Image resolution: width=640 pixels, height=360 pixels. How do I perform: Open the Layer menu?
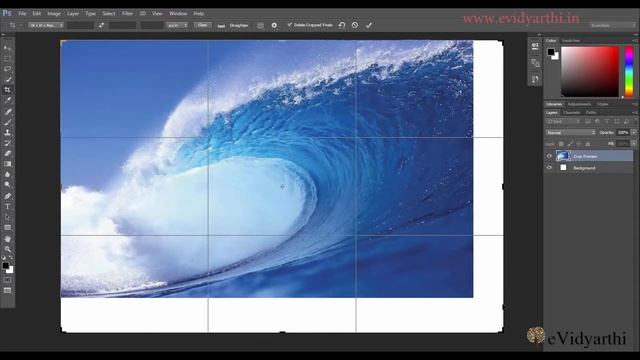[73, 13]
